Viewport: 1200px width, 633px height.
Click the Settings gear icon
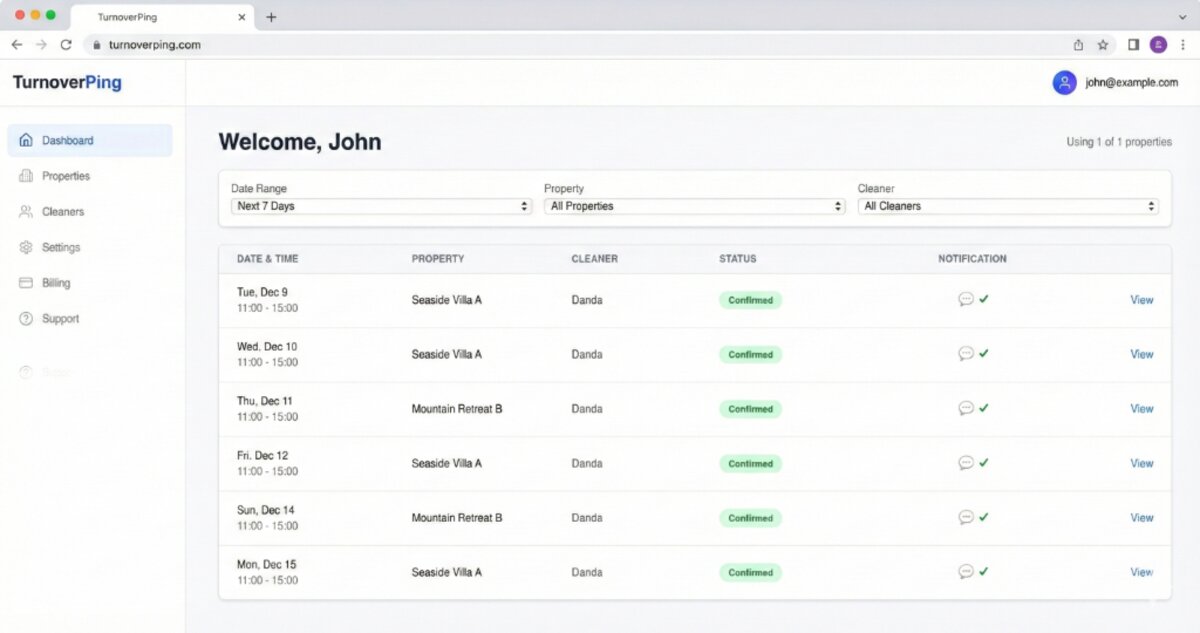(x=26, y=247)
